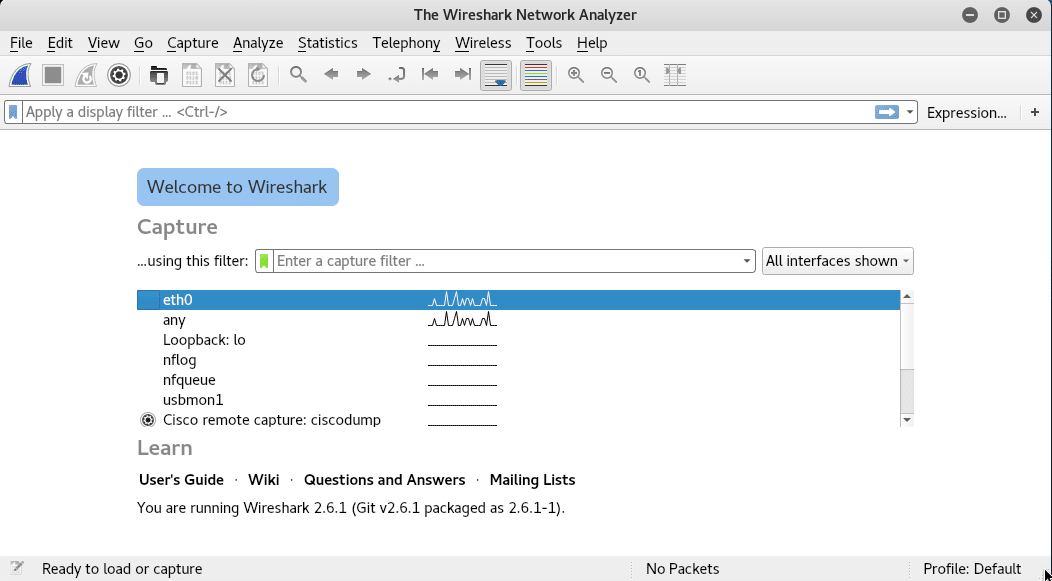Open a capture file icon
This screenshot has width=1052, height=581.
[x=159, y=75]
